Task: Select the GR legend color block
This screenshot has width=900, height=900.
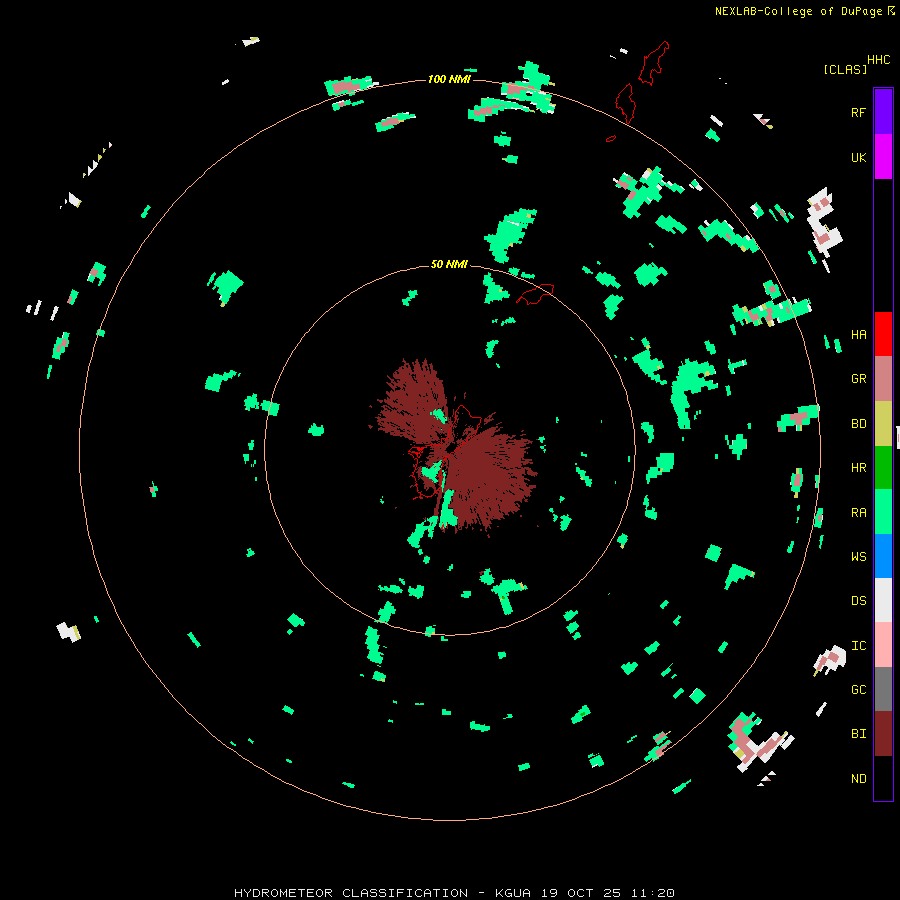Action: tap(883, 379)
